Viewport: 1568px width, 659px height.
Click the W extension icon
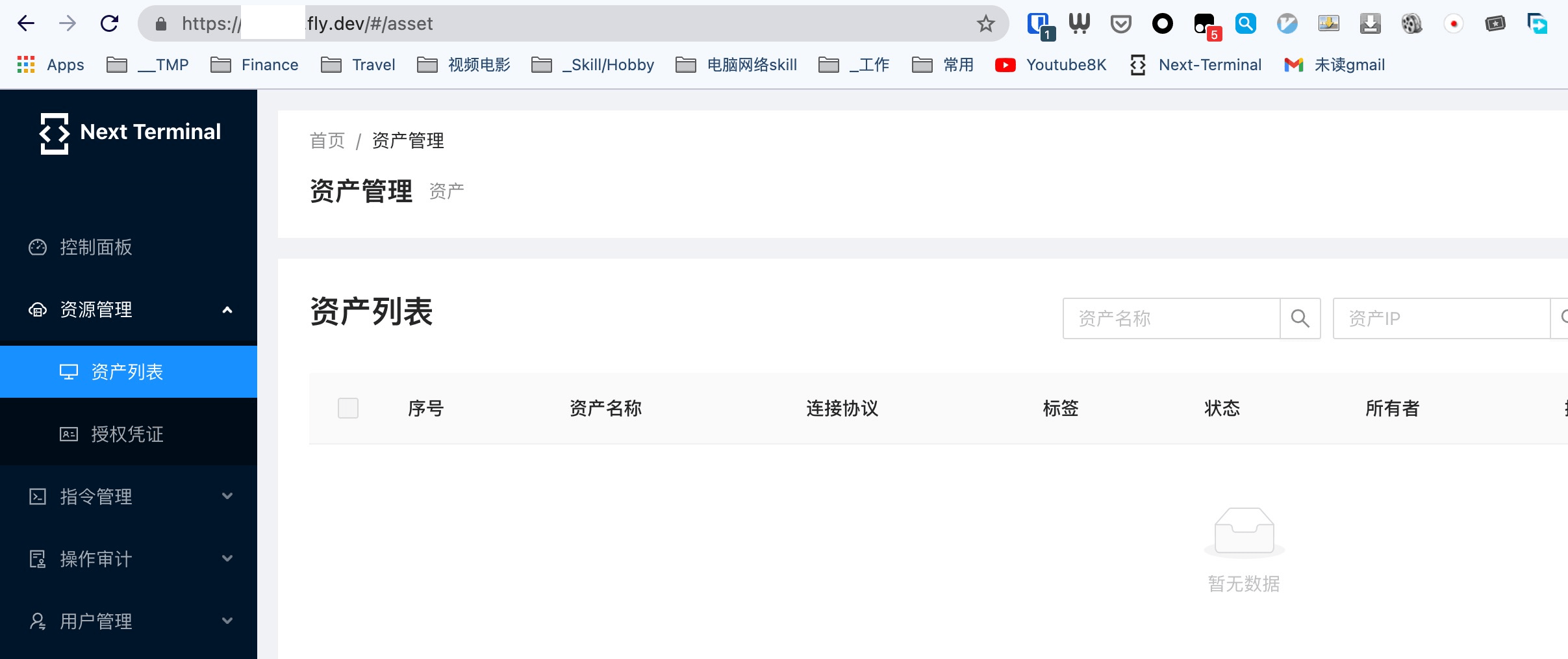1080,23
